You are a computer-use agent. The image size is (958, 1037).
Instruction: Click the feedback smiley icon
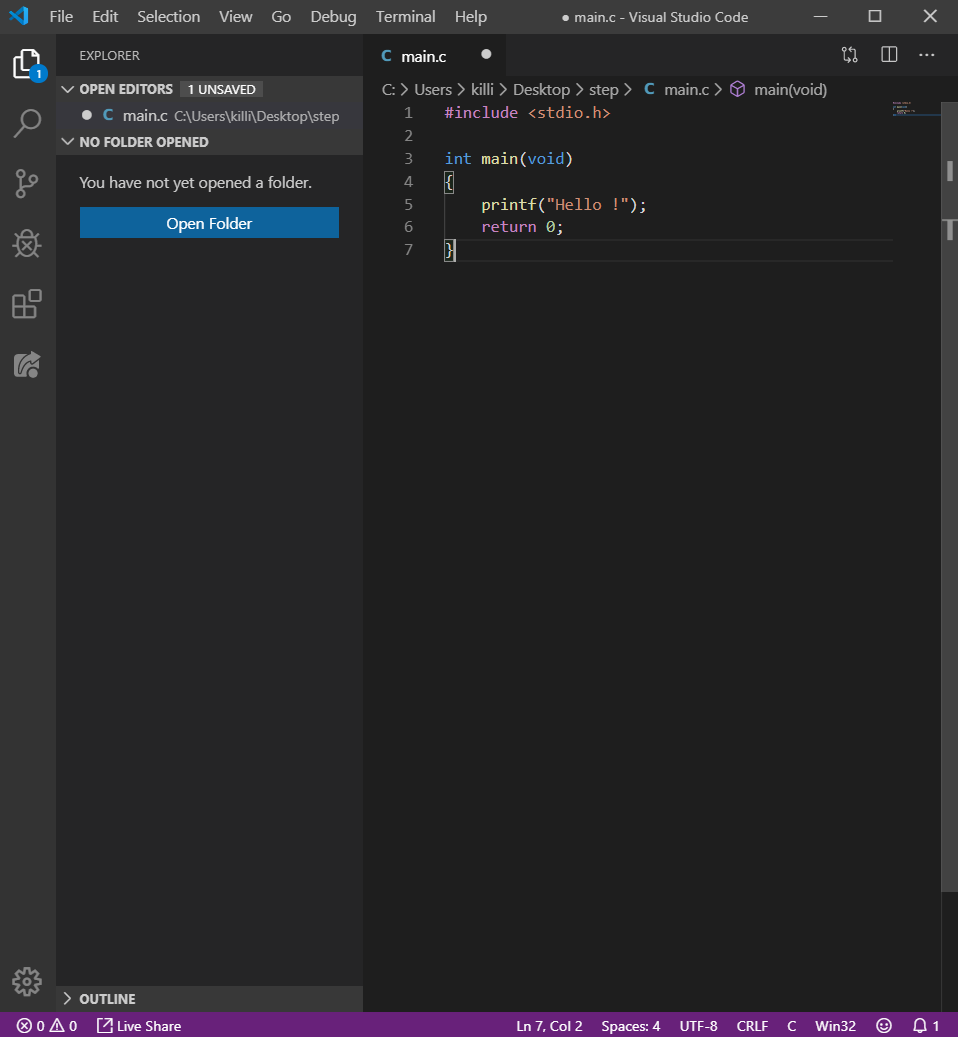point(884,1025)
